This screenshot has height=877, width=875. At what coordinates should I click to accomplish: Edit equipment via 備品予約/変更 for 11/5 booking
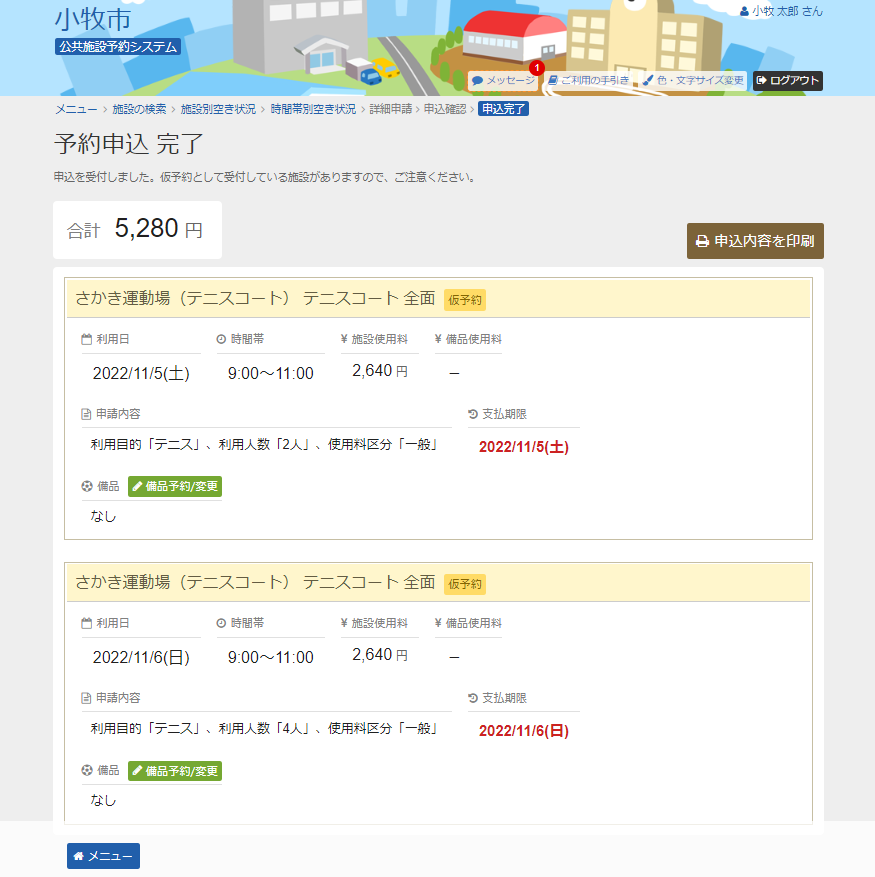tap(175, 487)
